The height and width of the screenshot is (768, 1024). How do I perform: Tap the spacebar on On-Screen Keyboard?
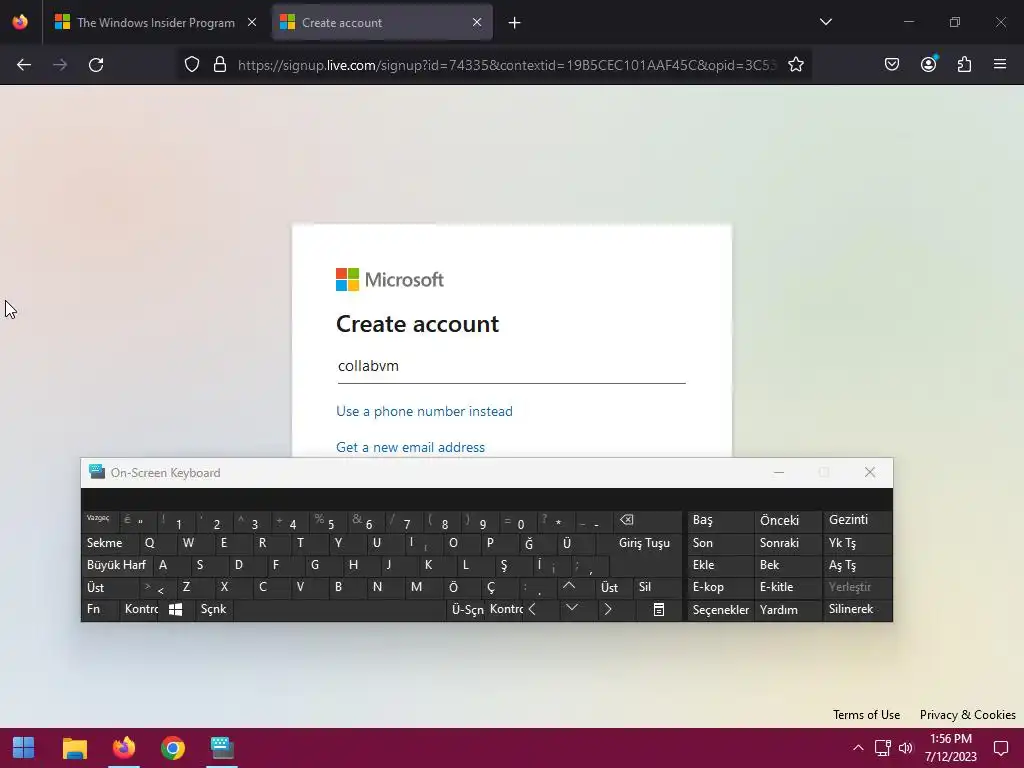[x=340, y=609]
